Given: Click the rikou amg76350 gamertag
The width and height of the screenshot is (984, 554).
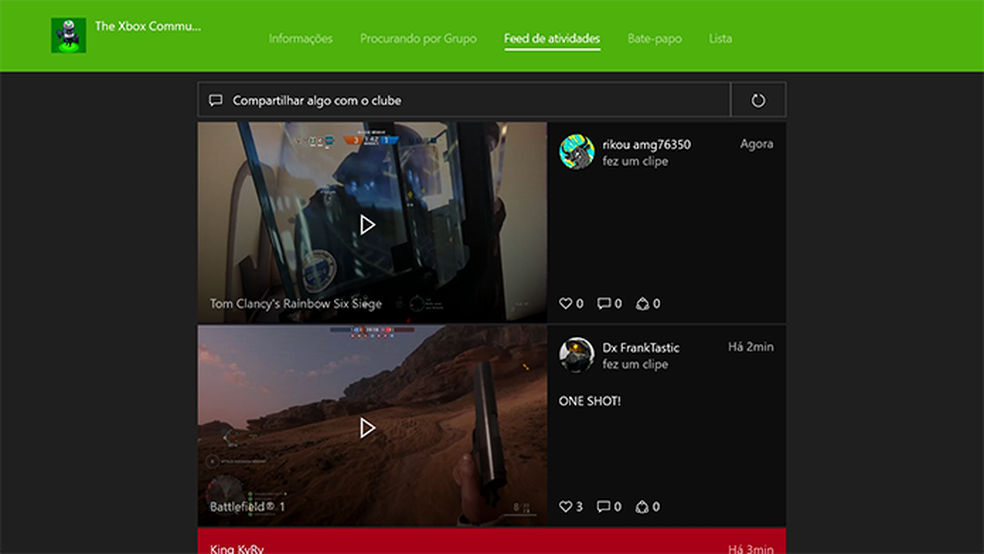Looking at the screenshot, I should point(646,144).
